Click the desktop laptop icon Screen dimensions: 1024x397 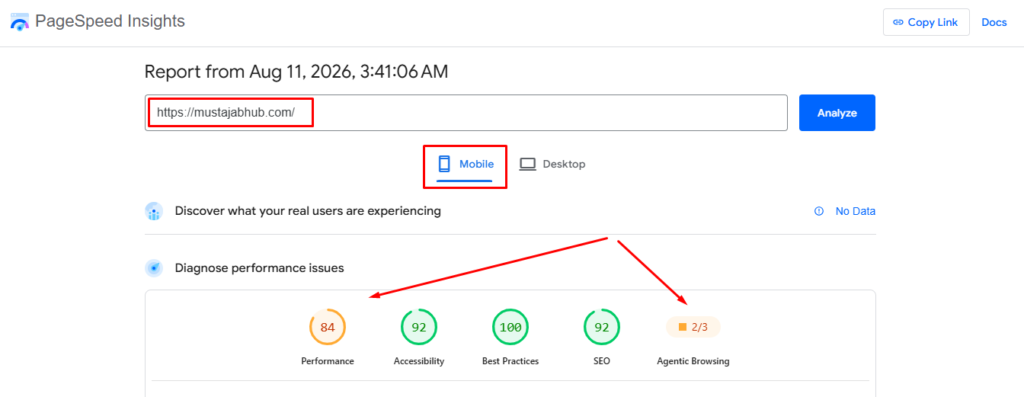point(528,165)
